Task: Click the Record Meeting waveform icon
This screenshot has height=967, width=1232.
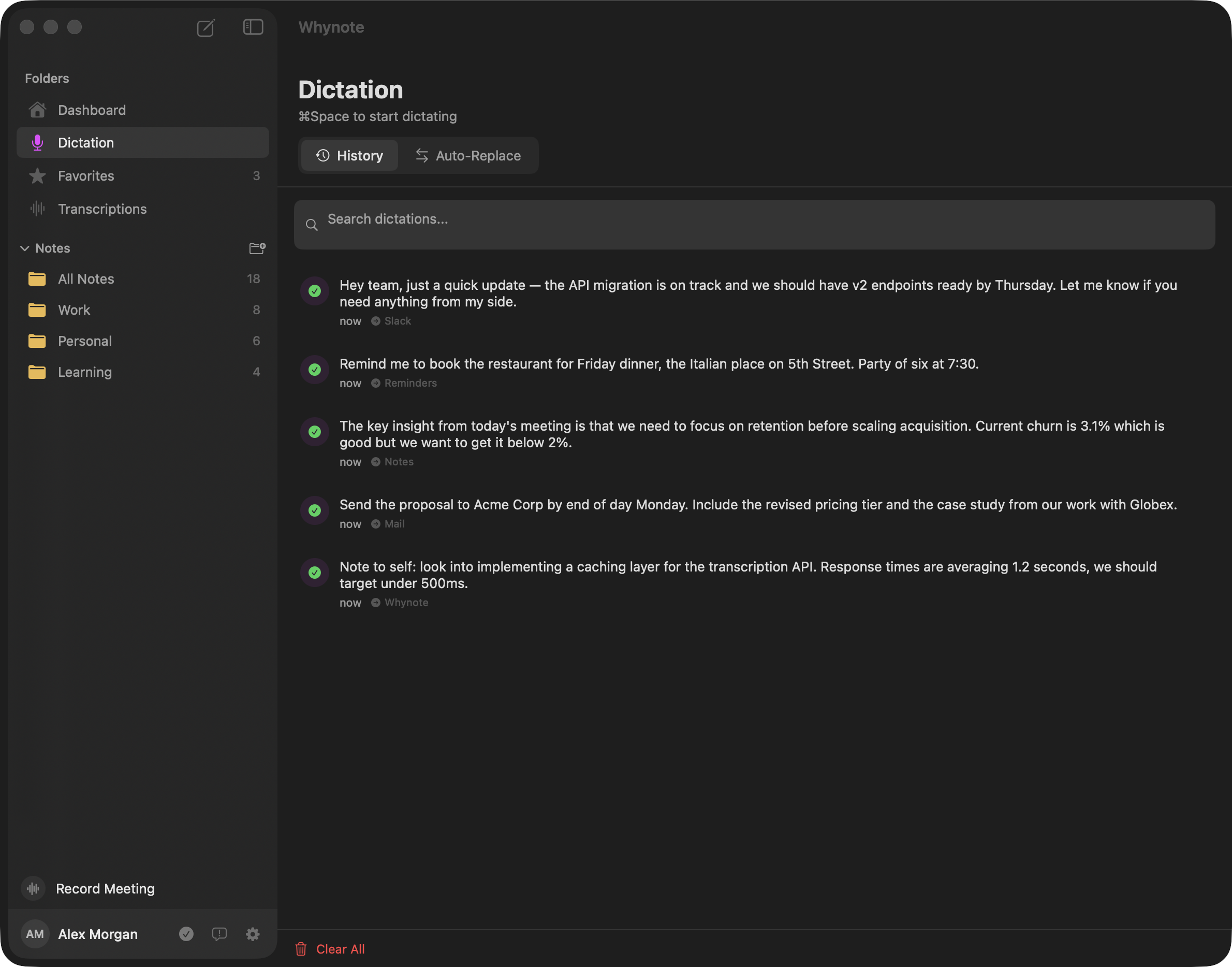Action: [x=34, y=888]
